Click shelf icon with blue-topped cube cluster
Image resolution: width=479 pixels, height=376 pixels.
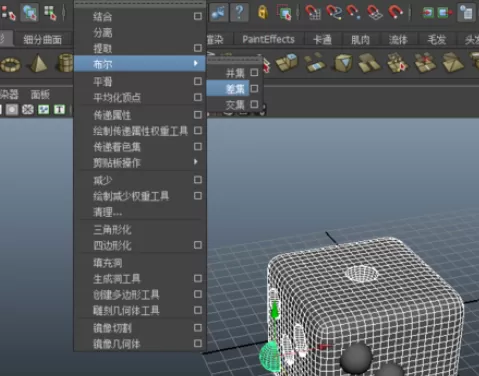287,63
